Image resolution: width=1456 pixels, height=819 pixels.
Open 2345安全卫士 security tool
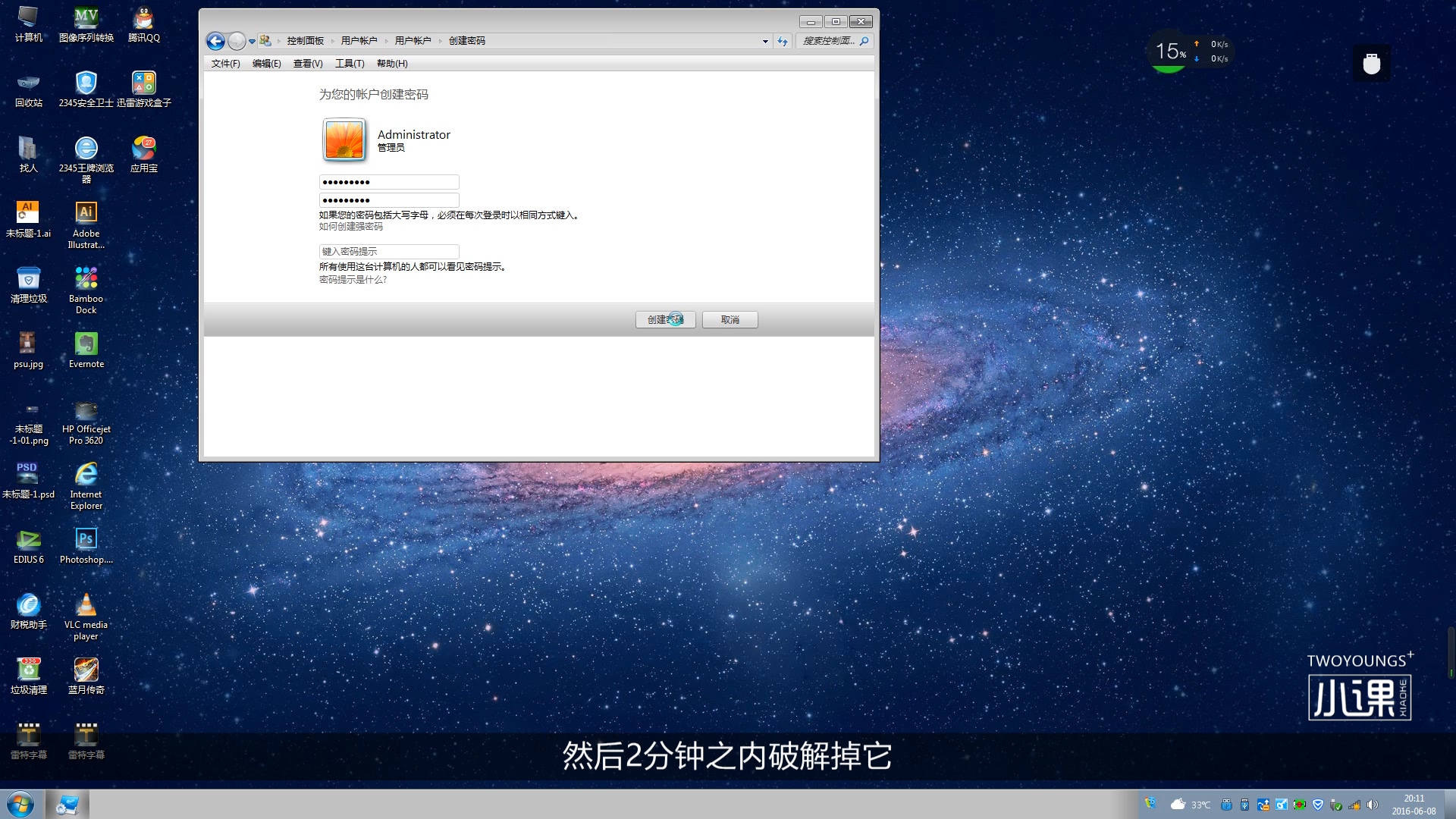(x=86, y=83)
